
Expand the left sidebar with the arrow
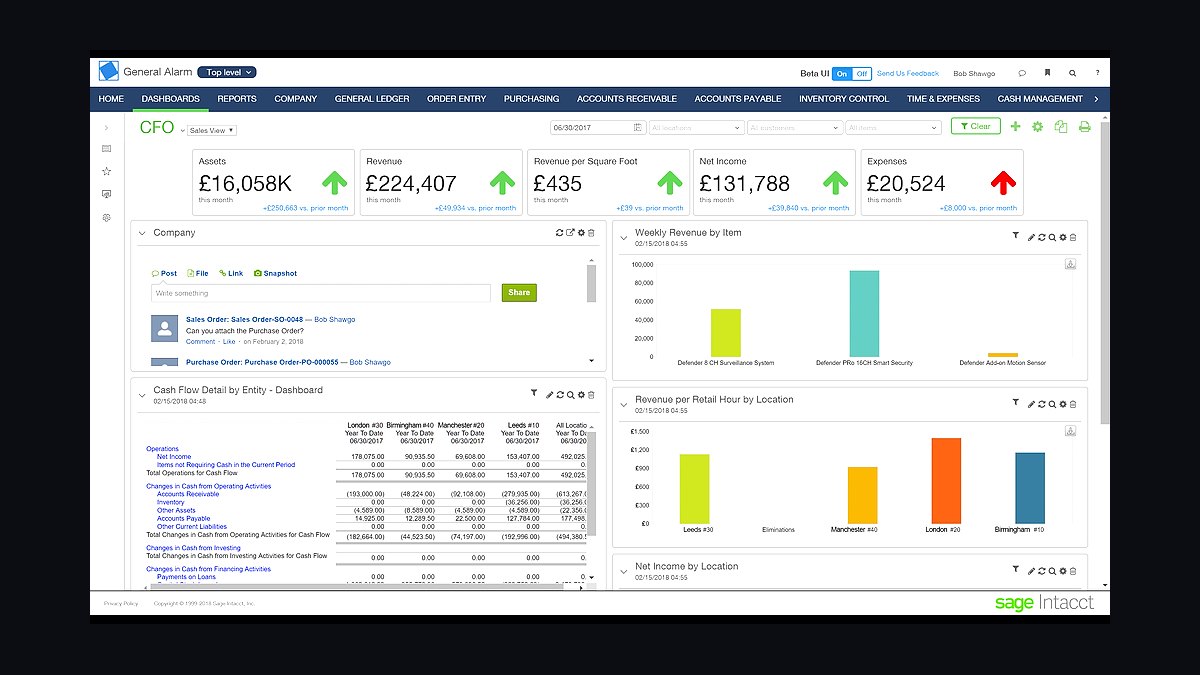(107, 128)
